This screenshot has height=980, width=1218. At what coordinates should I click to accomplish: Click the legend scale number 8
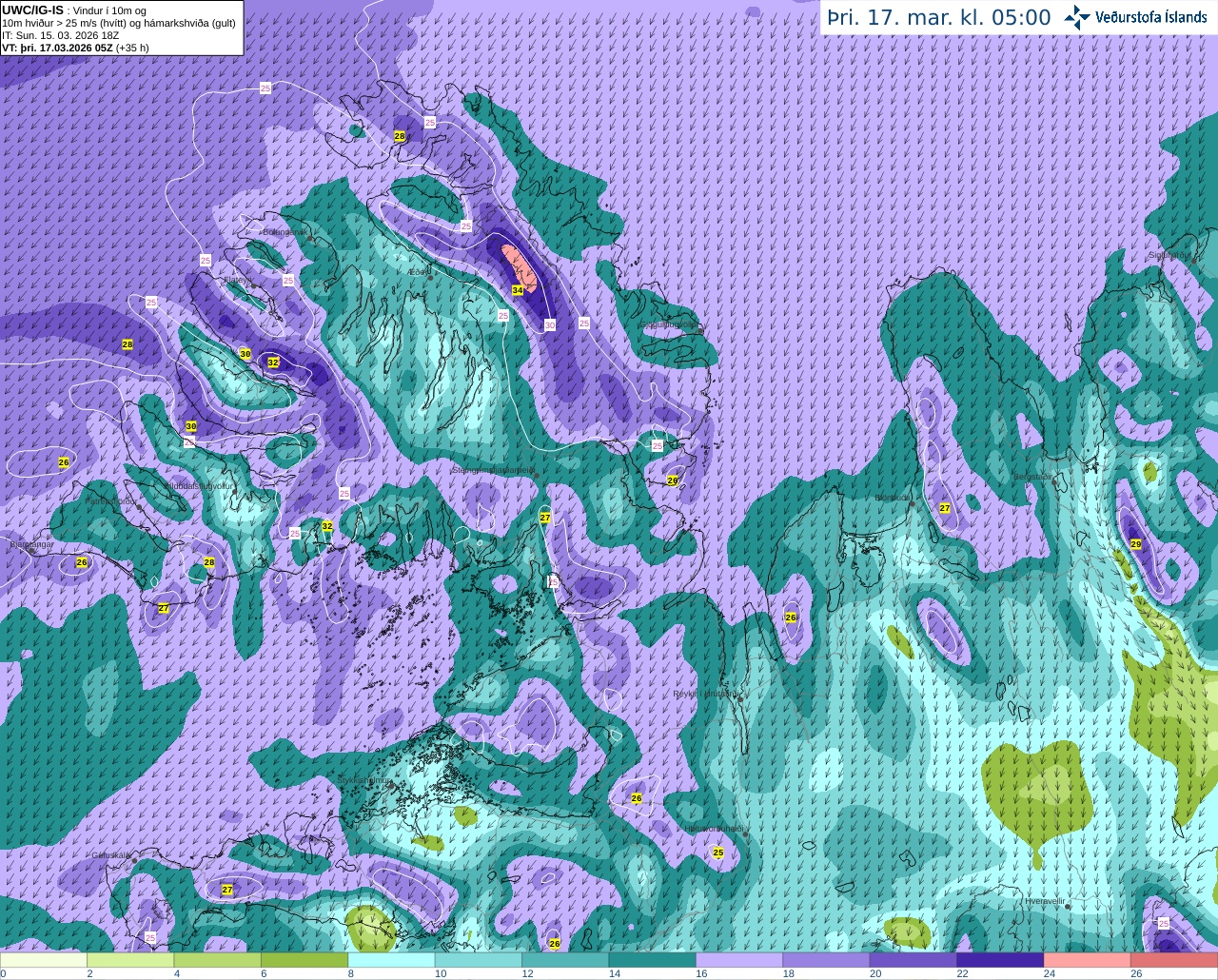(351, 973)
